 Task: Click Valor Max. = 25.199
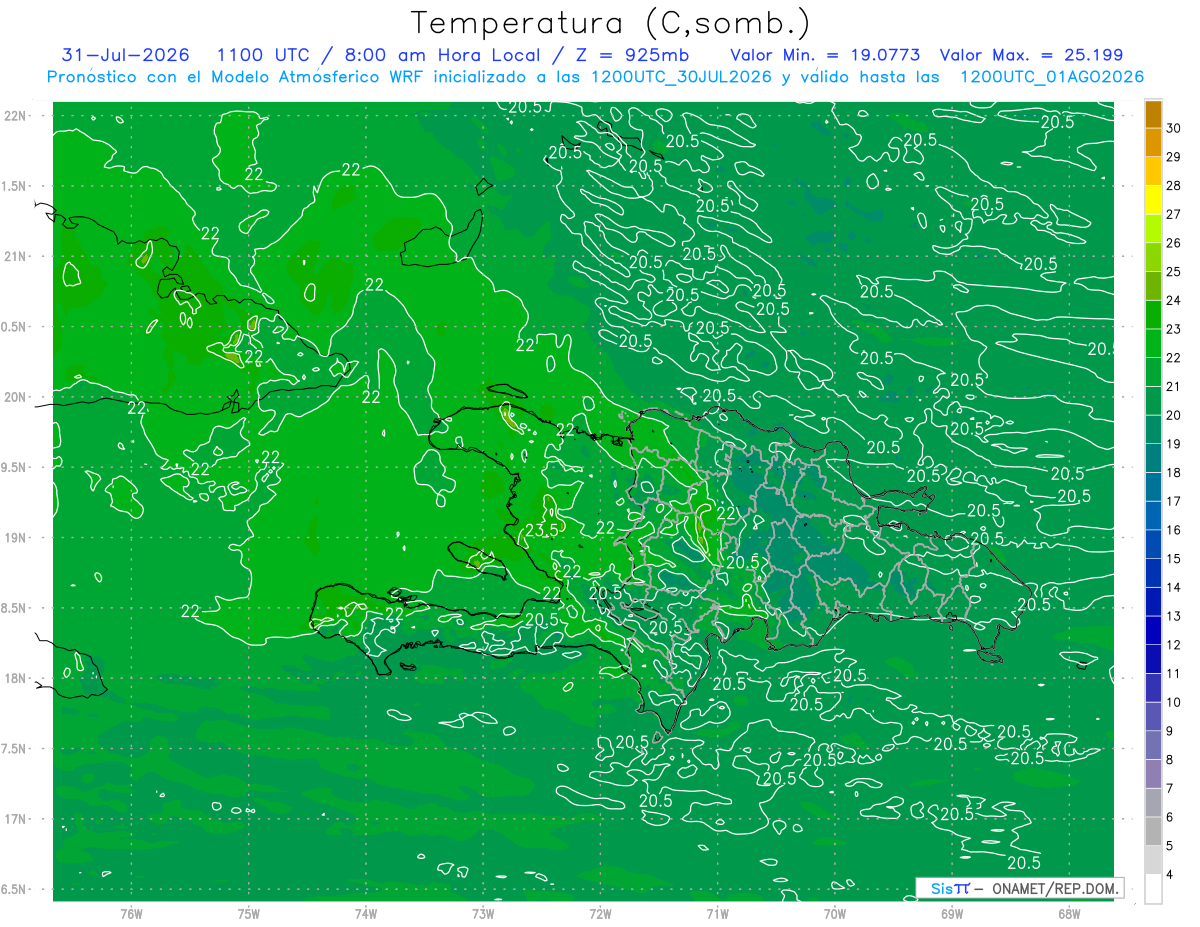point(1031,55)
